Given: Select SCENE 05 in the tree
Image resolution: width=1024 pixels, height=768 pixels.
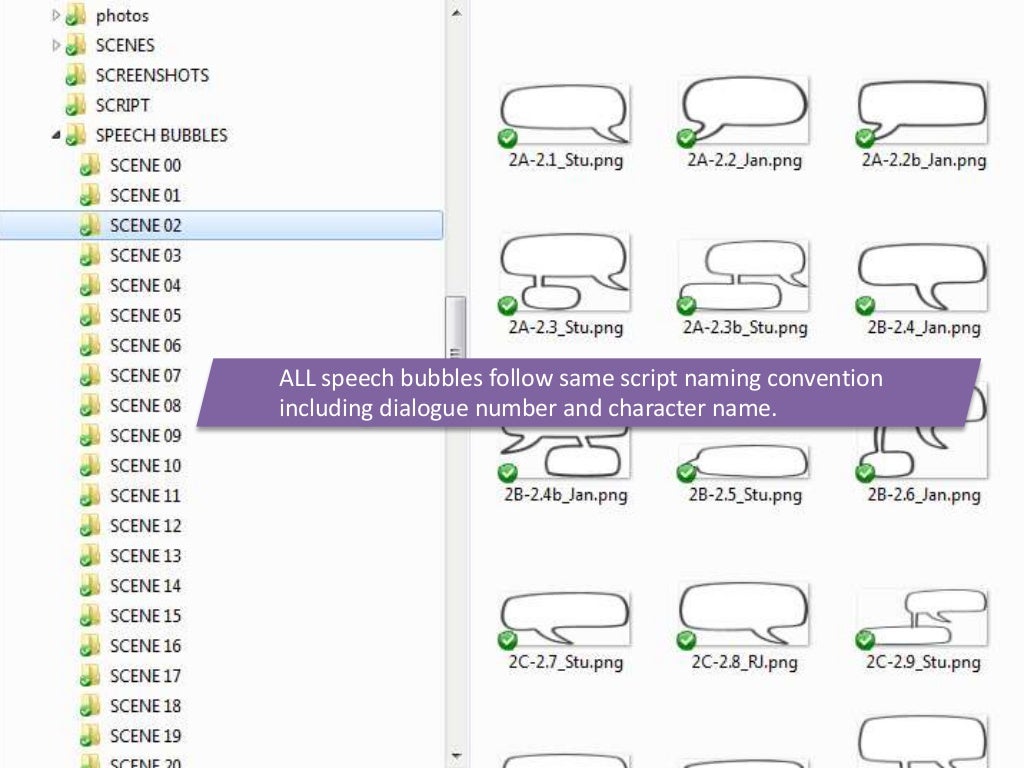Looking at the screenshot, I should [145, 315].
